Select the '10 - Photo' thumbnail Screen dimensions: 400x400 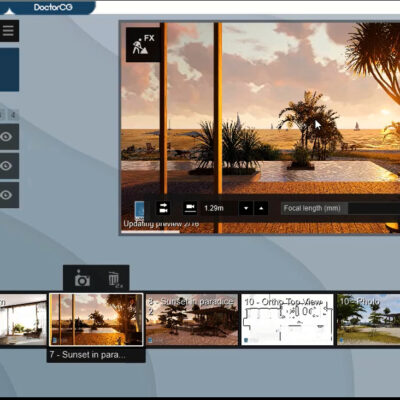[368, 319]
